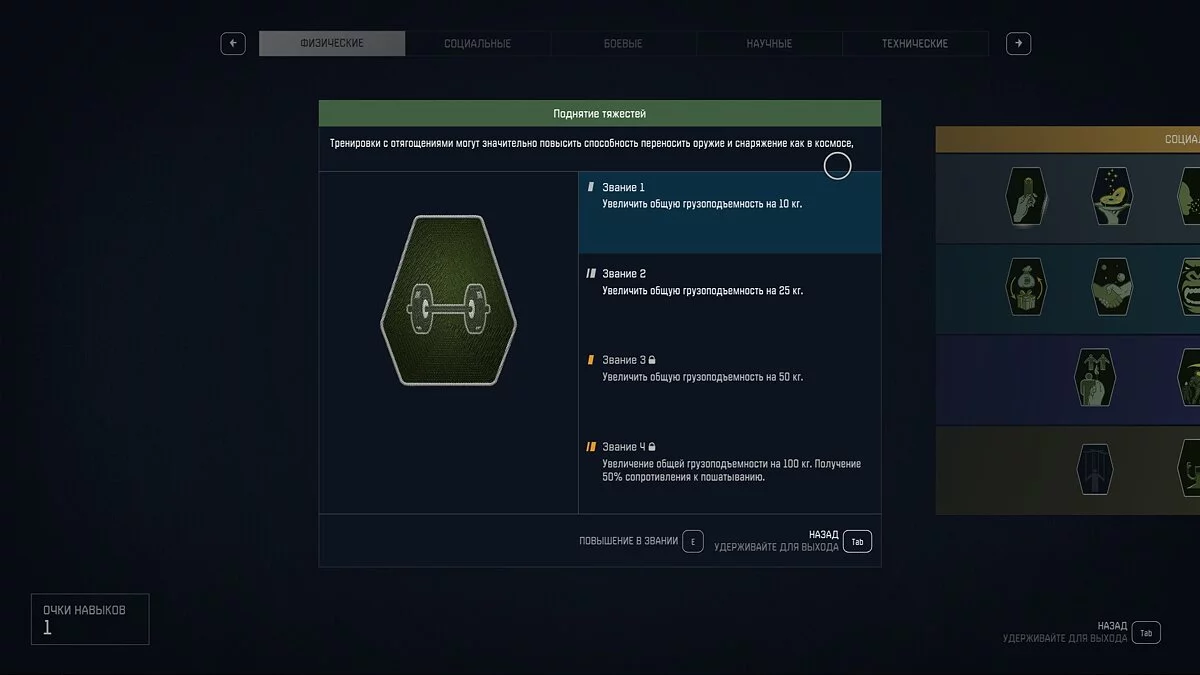Go to previous category with left arrow
Viewport: 1200px width, 675px height.
(x=233, y=43)
